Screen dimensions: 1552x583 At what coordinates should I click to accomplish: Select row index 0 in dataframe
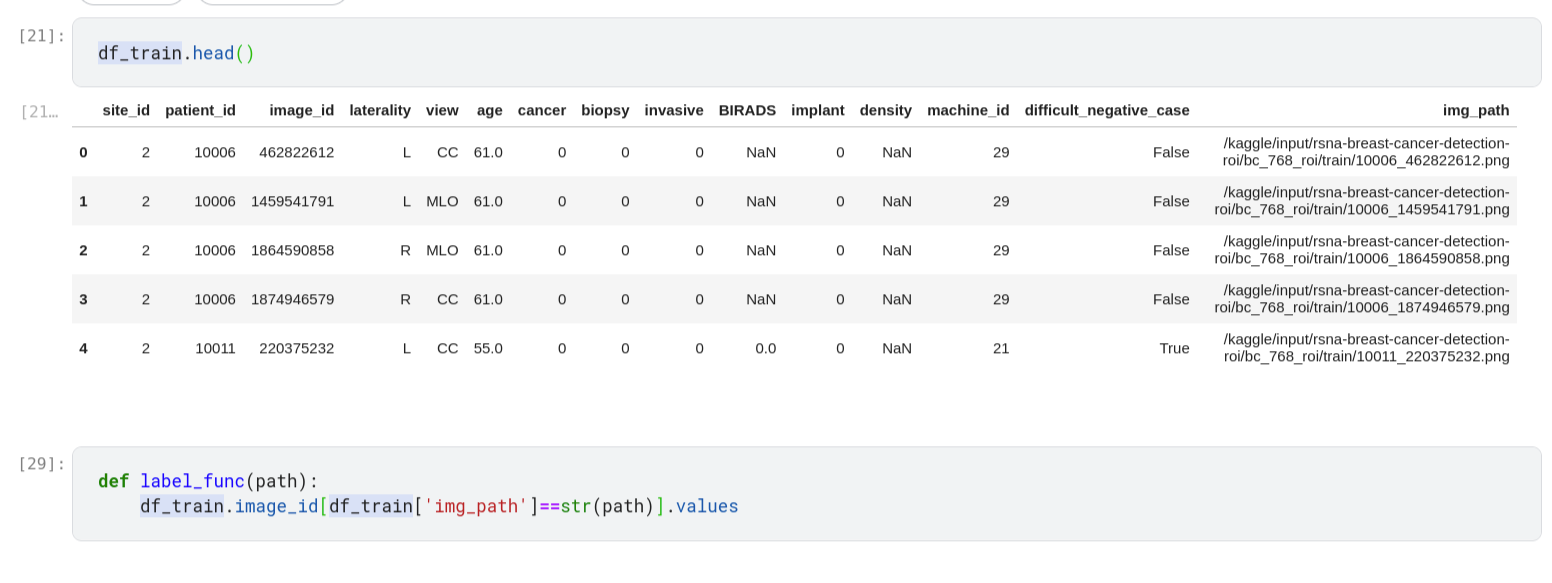pos(83,152)
